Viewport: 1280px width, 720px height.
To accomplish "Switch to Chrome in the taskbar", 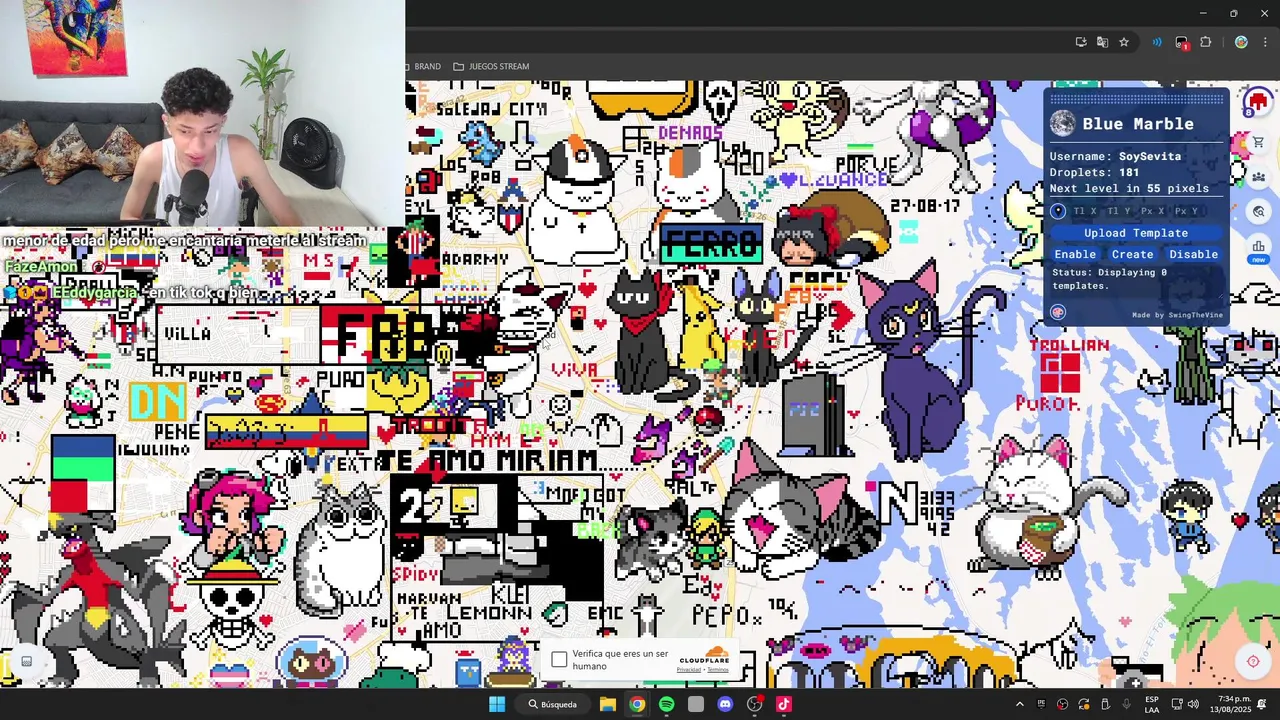I will [x=637, y=704].
